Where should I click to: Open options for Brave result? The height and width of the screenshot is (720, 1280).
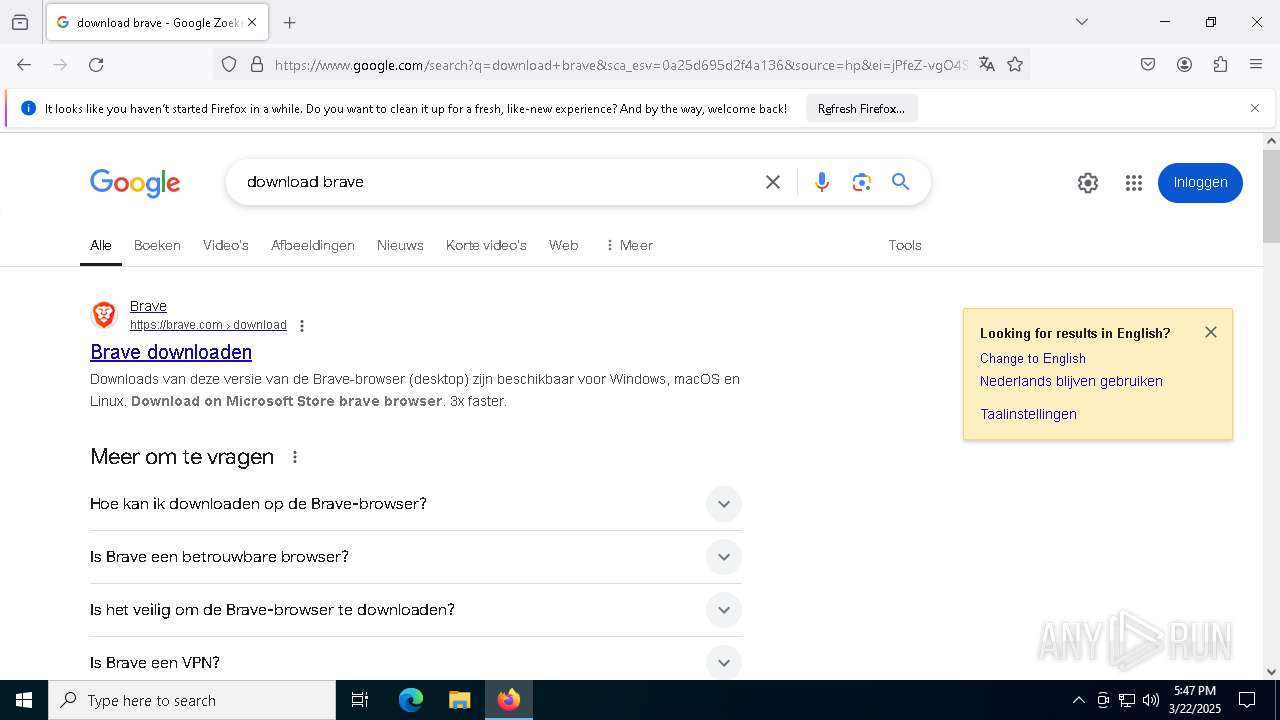(x=302, y=325)
